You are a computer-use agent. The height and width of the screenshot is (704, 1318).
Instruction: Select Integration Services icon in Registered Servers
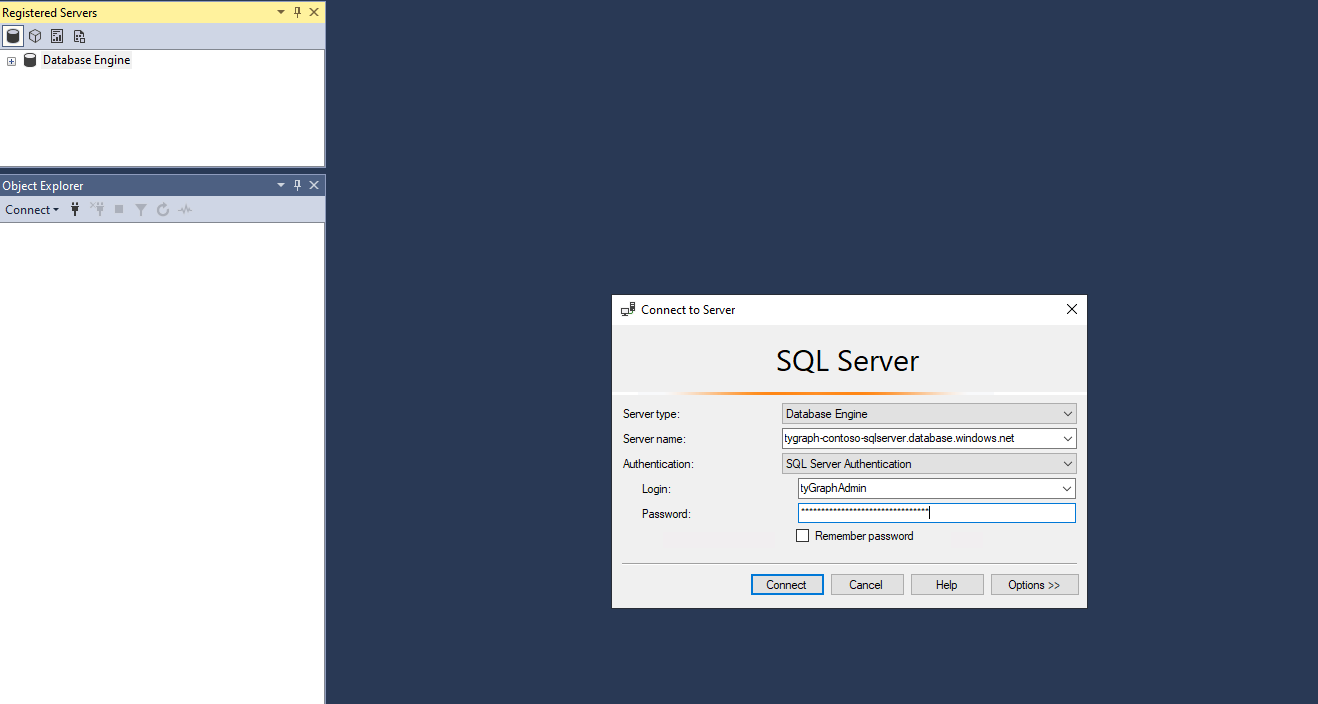pyautogui.click(x=79, y=36)
